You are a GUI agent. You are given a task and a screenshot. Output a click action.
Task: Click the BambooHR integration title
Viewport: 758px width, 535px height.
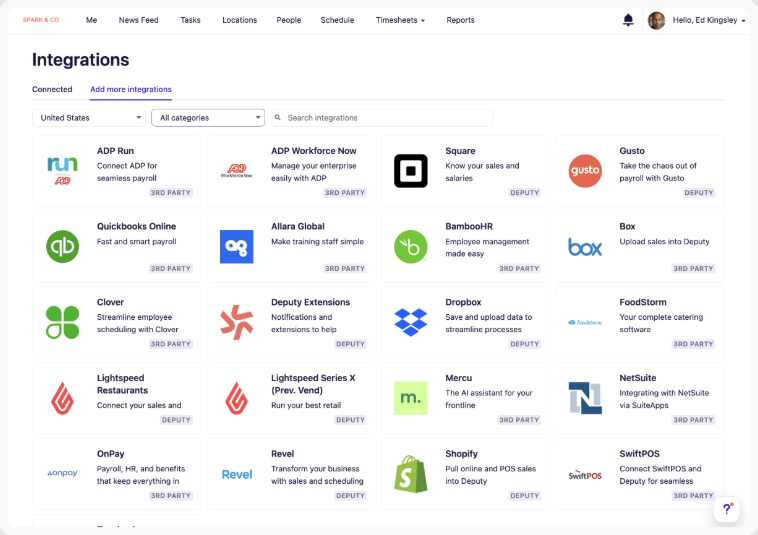point(469,226)
